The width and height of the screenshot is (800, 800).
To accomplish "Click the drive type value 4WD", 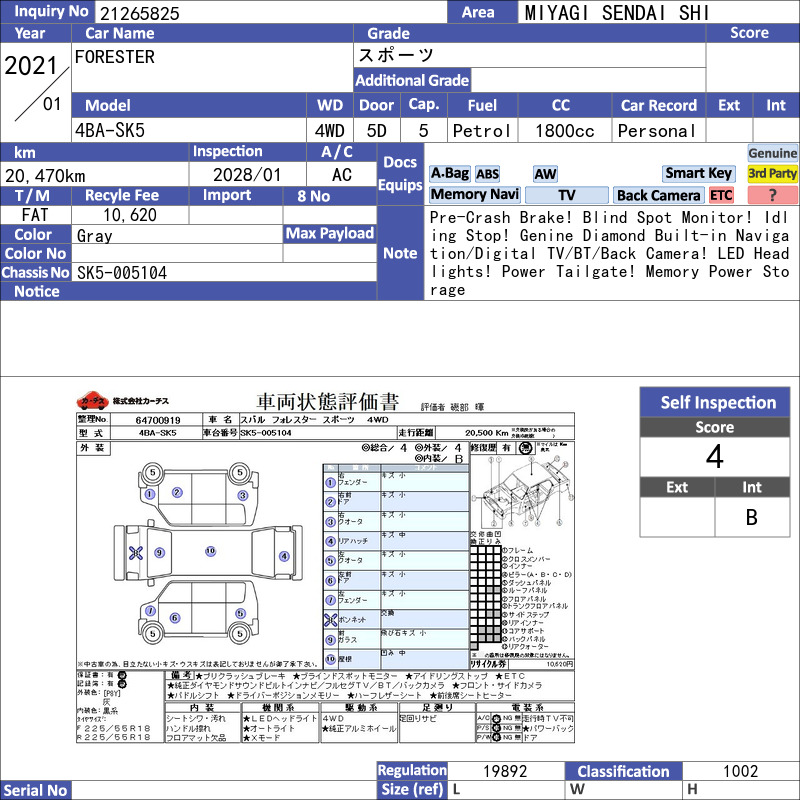I will click(330, 131).
